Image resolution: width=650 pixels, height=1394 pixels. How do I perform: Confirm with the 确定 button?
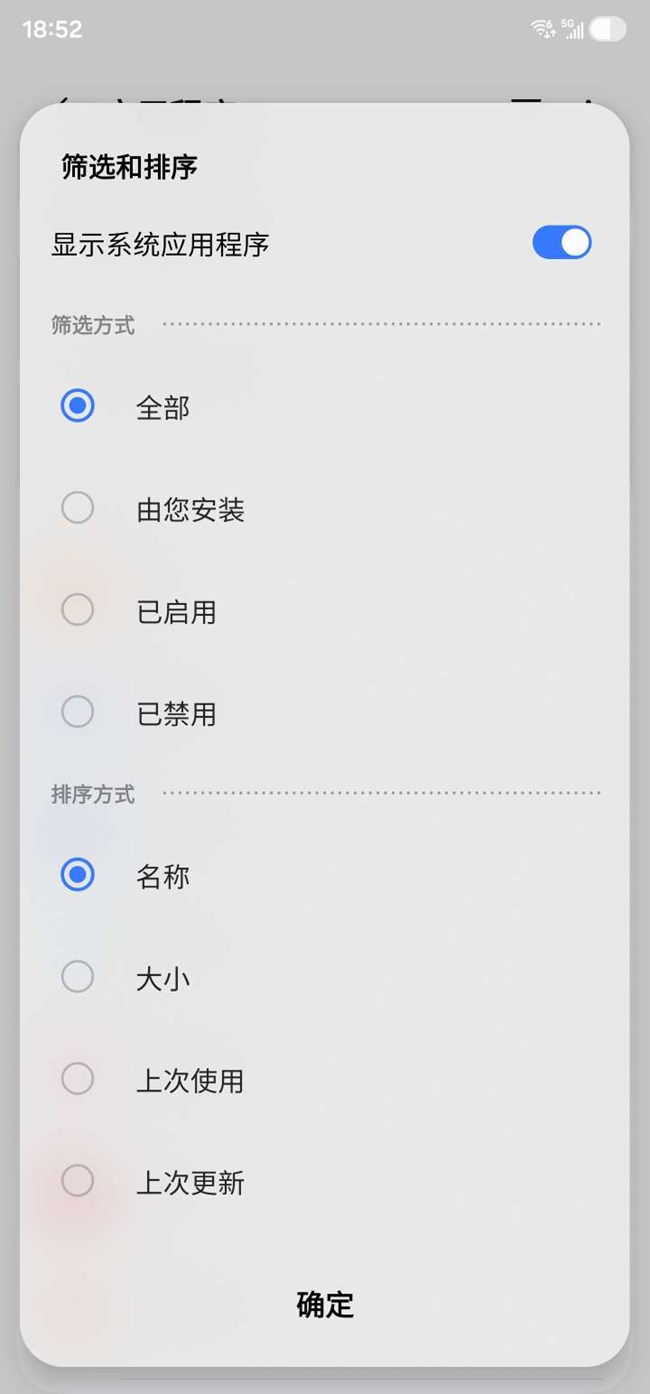(325, 1304)
